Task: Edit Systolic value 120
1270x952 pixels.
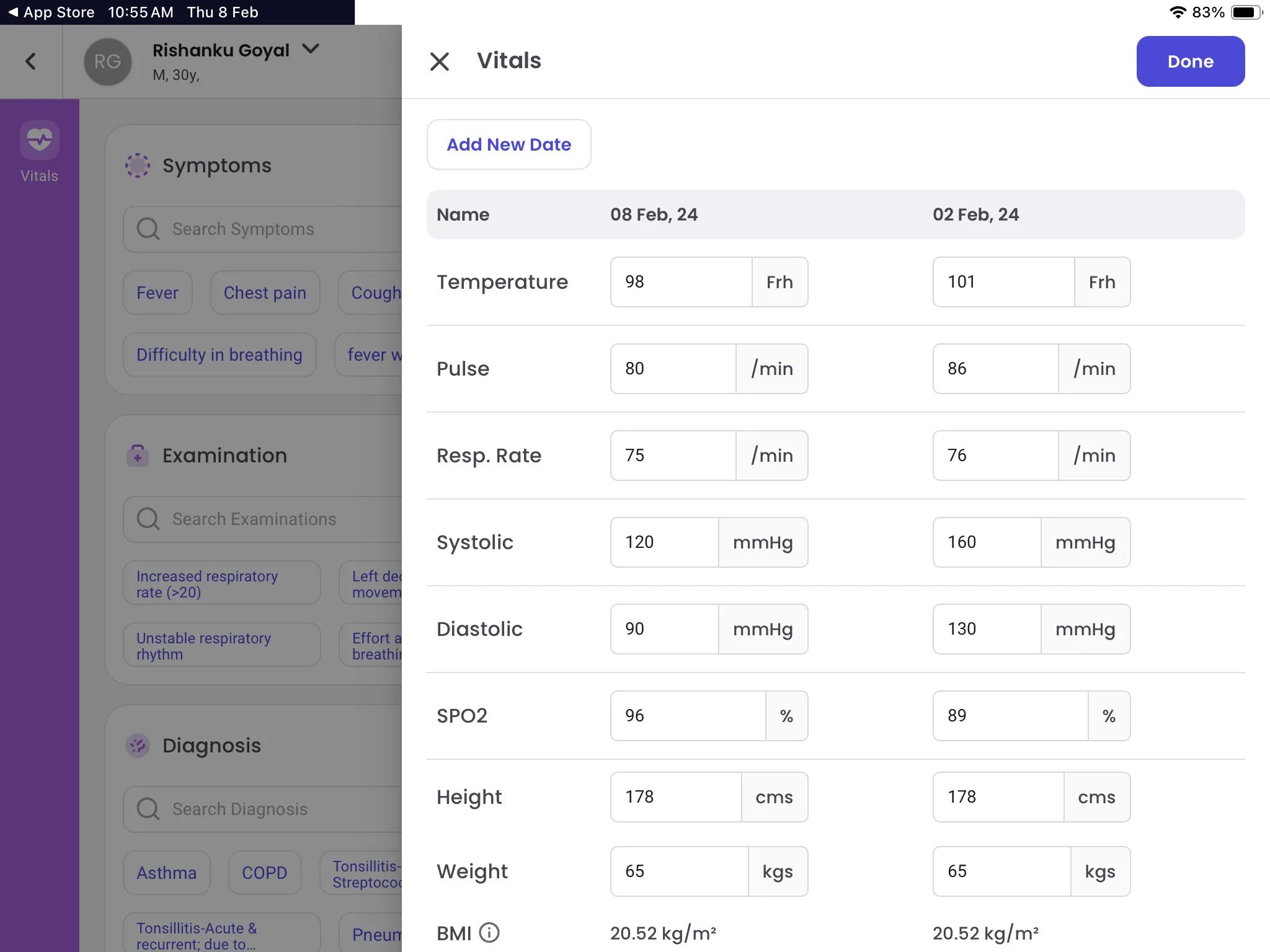Action: (x=664, y=542)
